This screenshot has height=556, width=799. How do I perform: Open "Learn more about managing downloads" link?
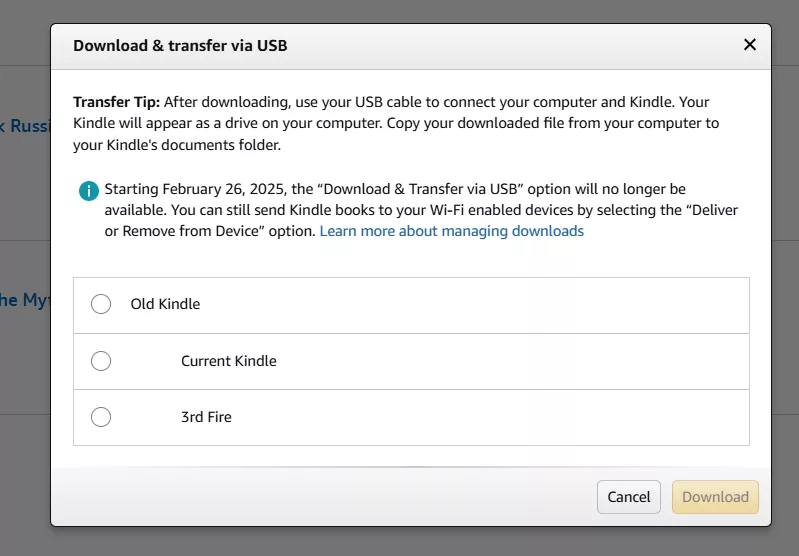[x=451, y=231]
